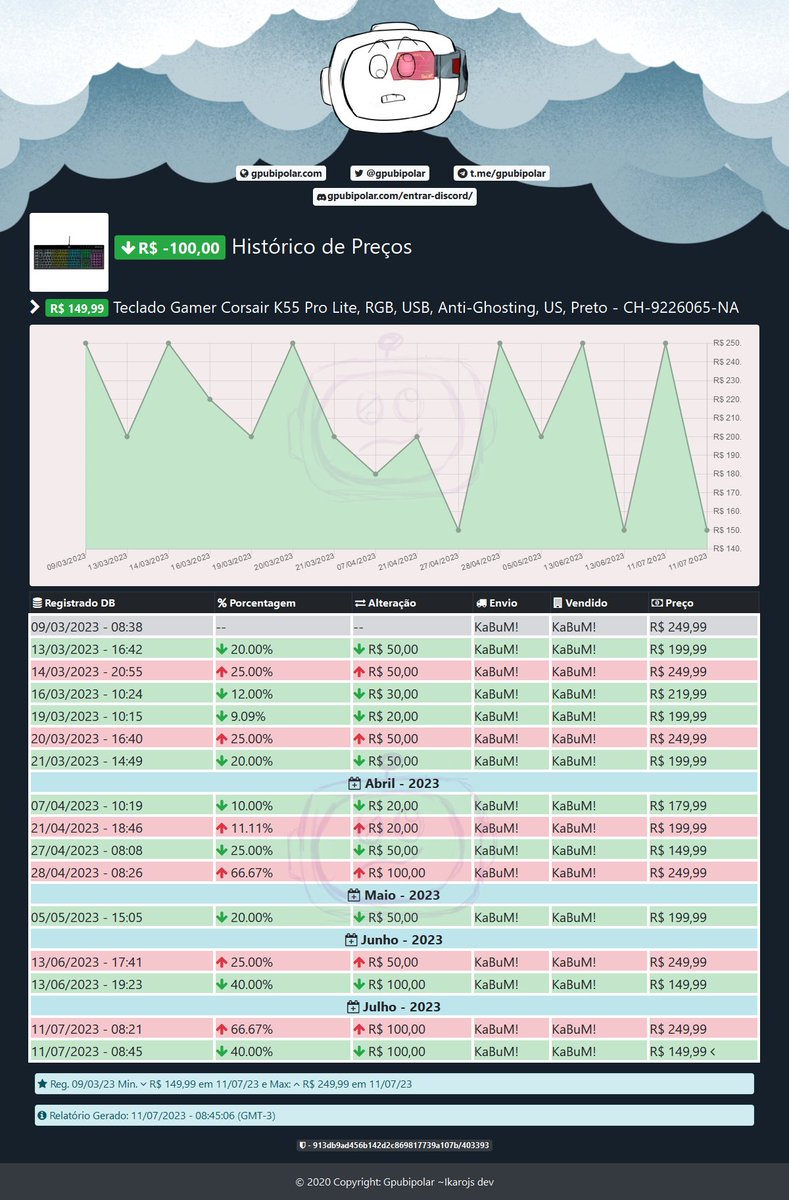Screen dimensions: 789x1200
Task: Click the 13/06/2023 - 19:23 date cell
Action: [x=121, y=985]
